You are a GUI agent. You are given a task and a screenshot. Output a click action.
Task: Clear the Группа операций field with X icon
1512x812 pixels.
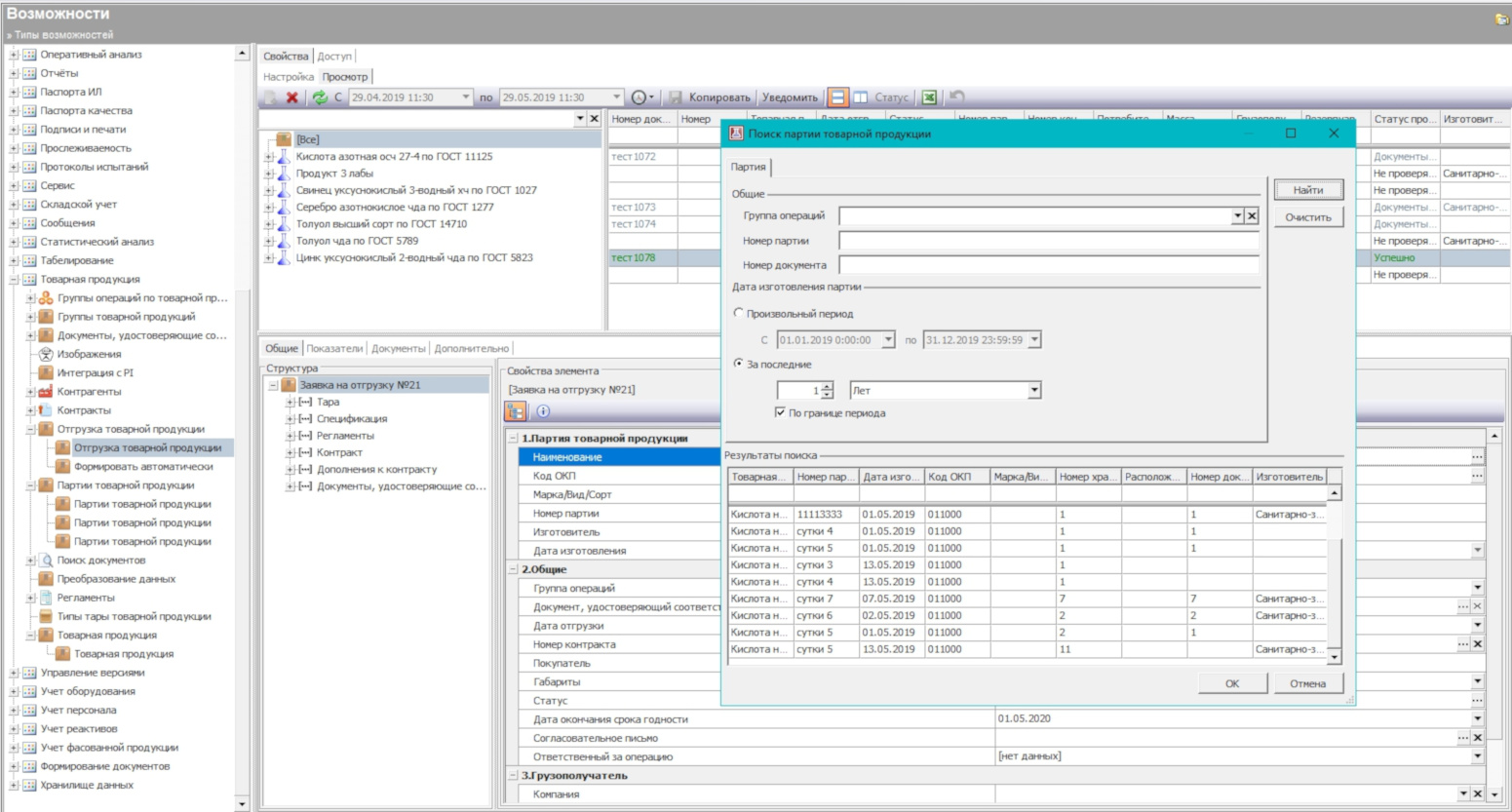1252,216
